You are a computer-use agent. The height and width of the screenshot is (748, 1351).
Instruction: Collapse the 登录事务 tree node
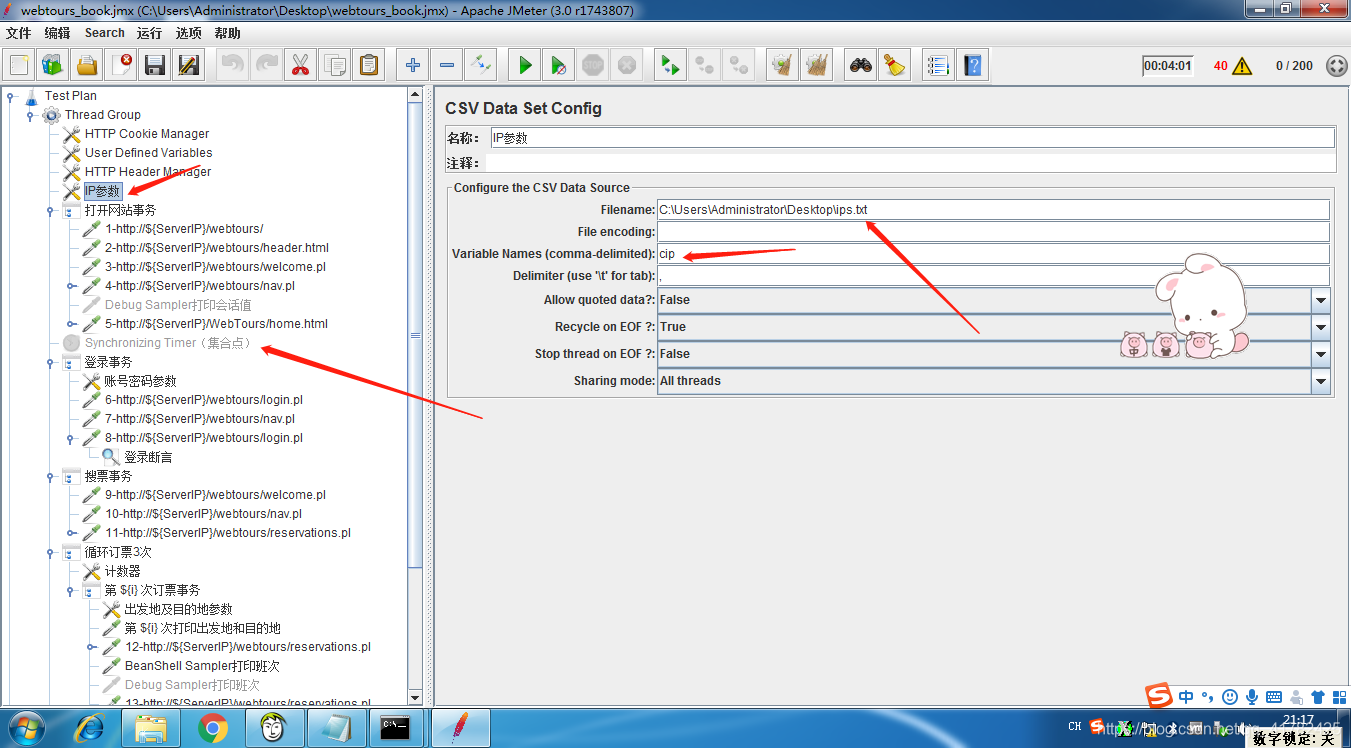coord(50,363)
